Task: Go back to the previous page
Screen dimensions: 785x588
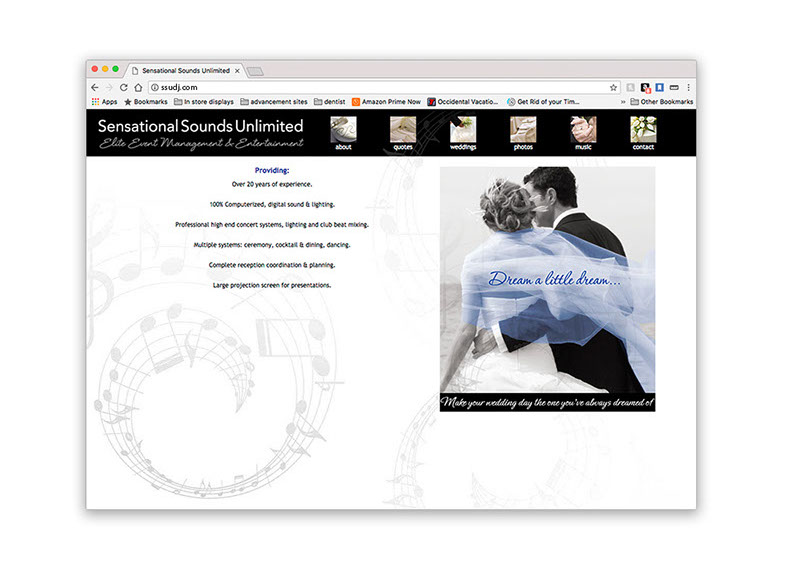Action: (95, 87)
